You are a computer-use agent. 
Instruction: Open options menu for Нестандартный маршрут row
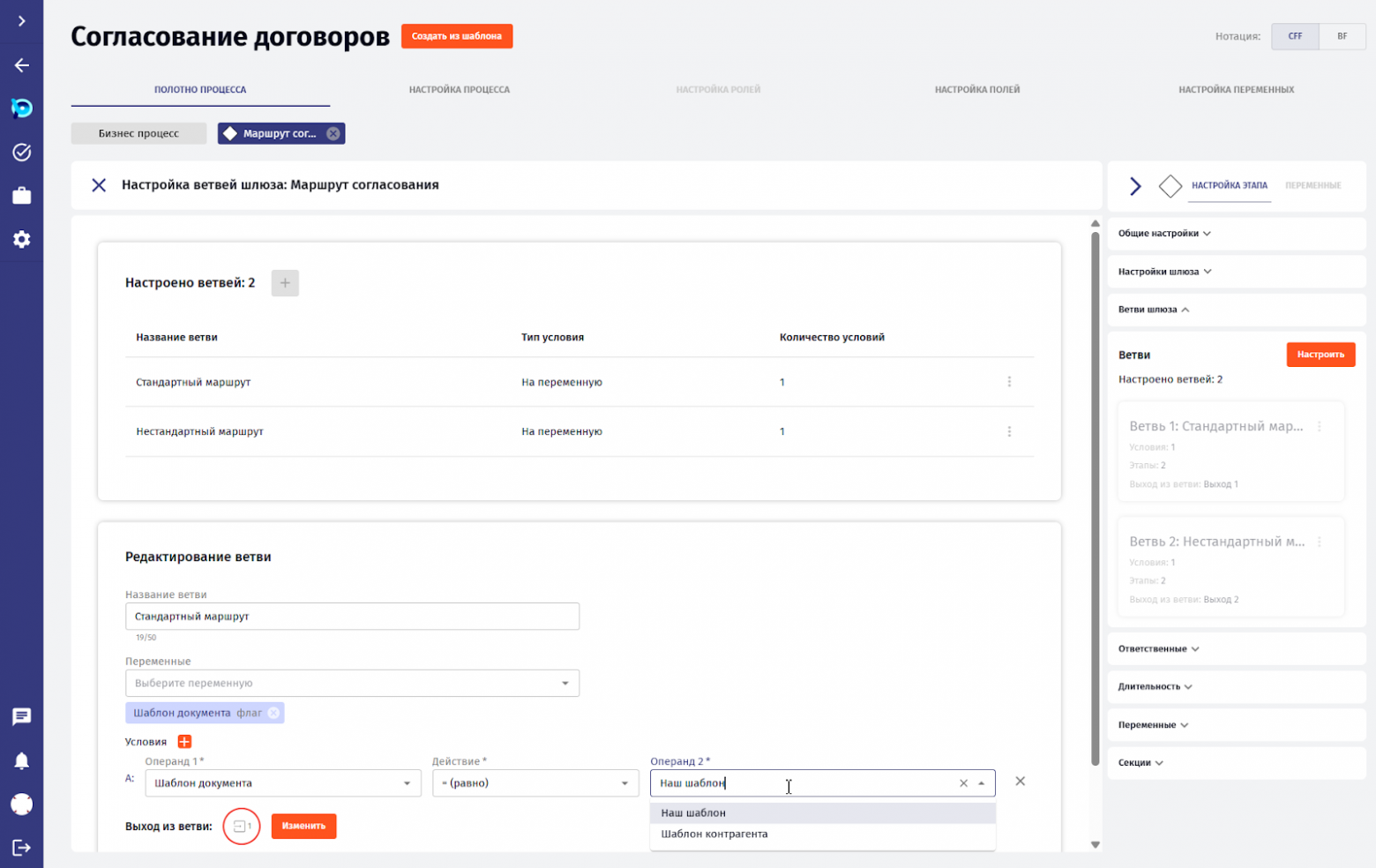coord(1009,431)
